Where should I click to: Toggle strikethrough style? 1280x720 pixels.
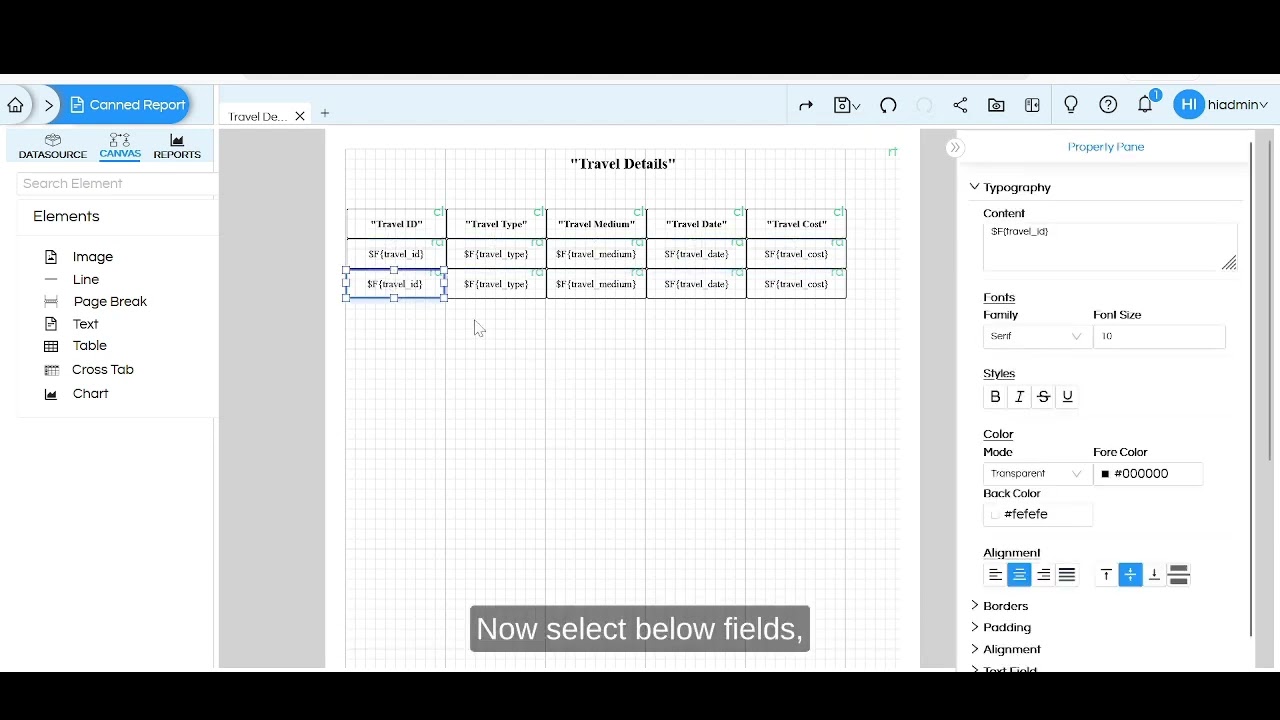(1043, 397)
